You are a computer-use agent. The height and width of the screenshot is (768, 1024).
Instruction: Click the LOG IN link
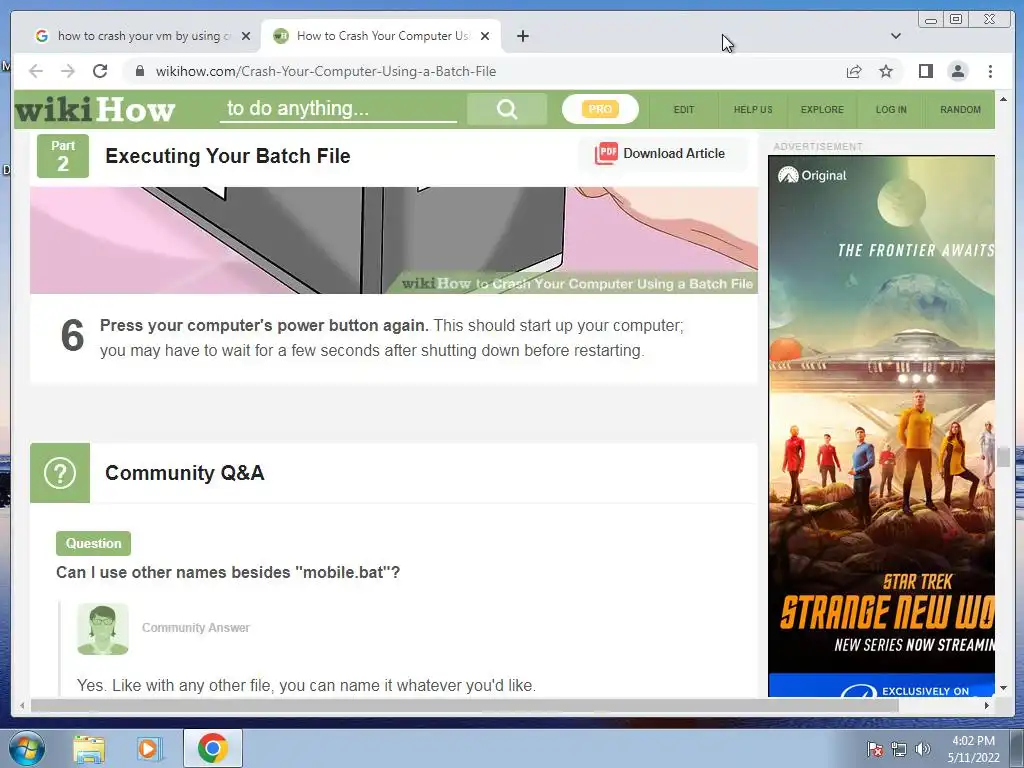point(891,110)
